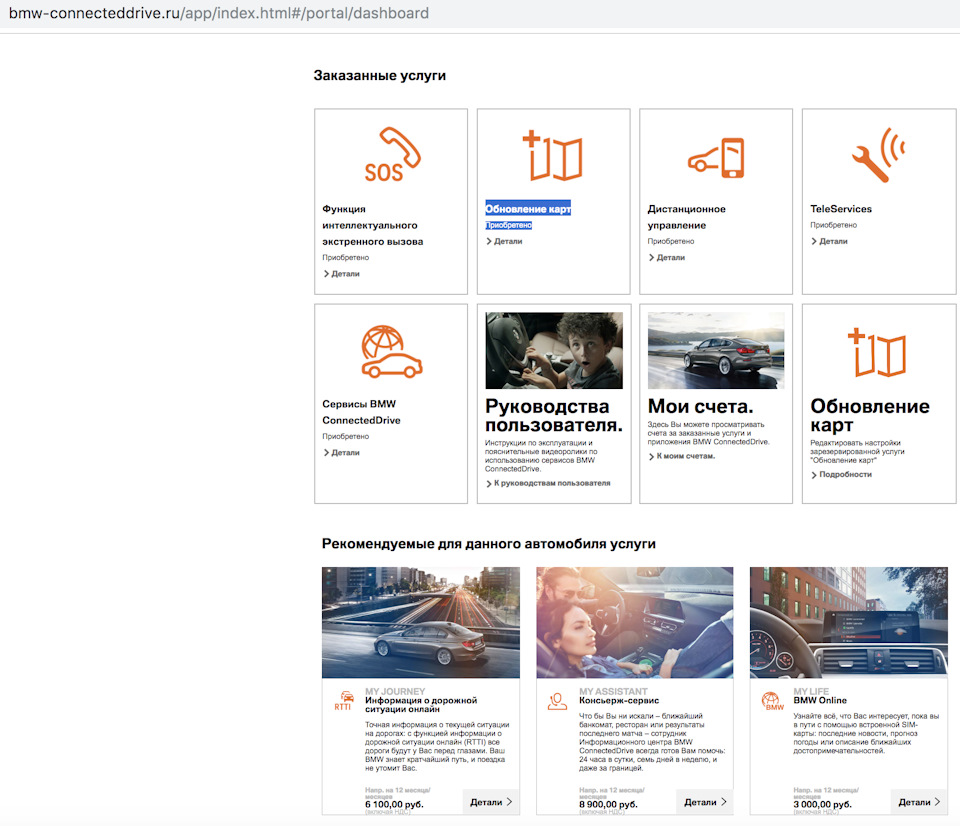This screenshot has height=826, width=960.
Task: Click the BMW car photo on Мои счета card
Action: (716, 349)
